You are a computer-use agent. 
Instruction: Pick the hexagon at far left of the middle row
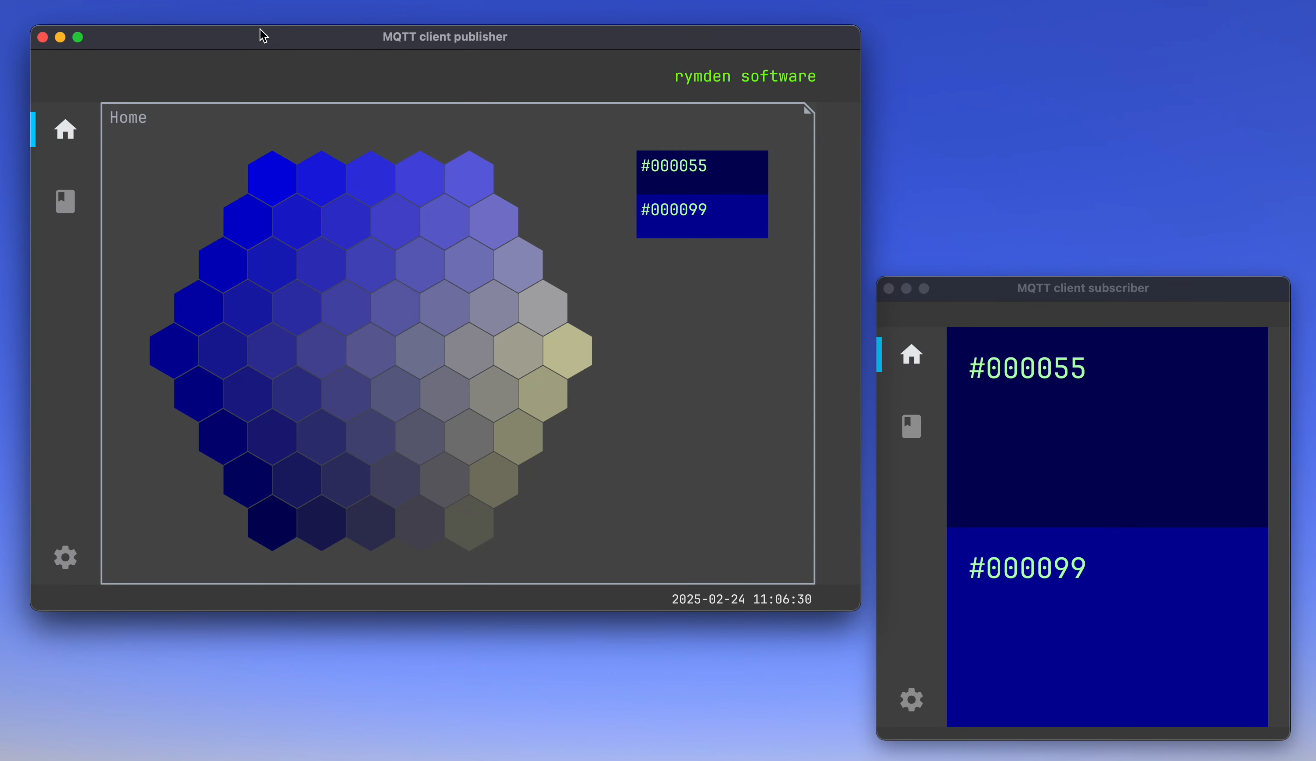[174, 351]
